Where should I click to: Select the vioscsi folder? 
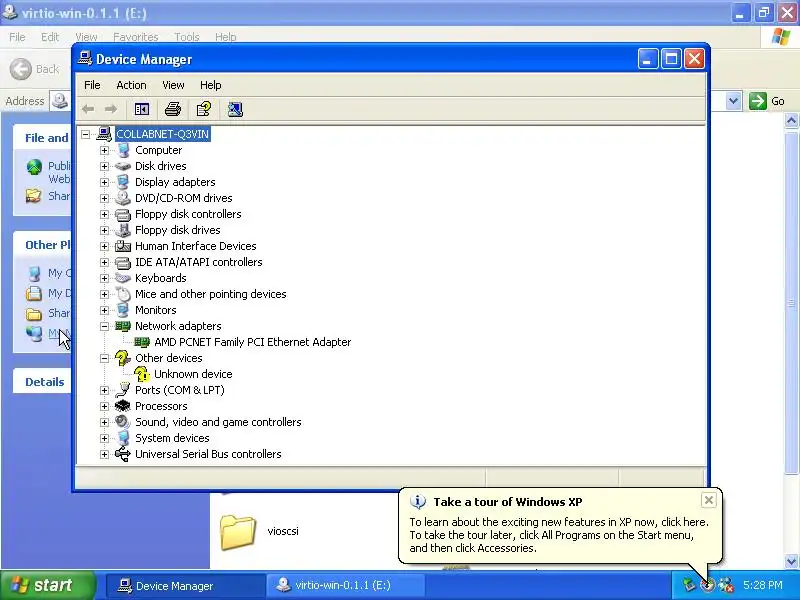tap(260, 531)
